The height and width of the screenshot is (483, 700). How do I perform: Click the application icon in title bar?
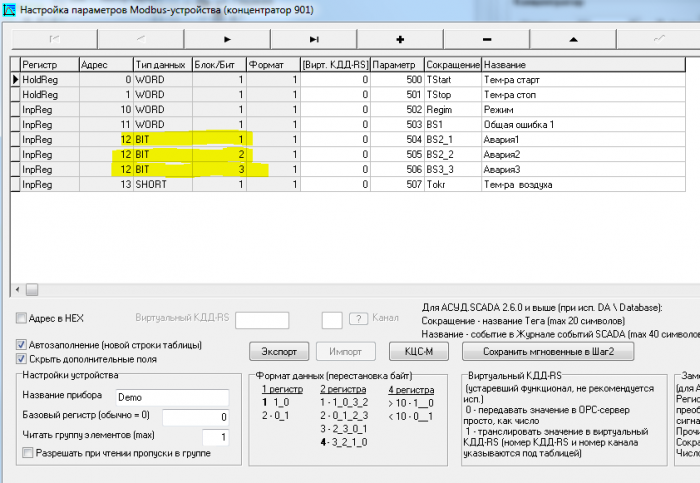9,10
